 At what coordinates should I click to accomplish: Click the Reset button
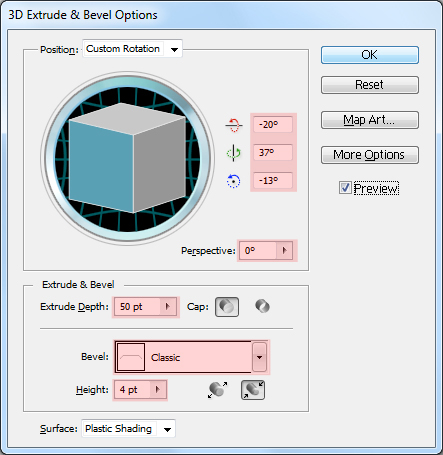(x=370, y=85)
